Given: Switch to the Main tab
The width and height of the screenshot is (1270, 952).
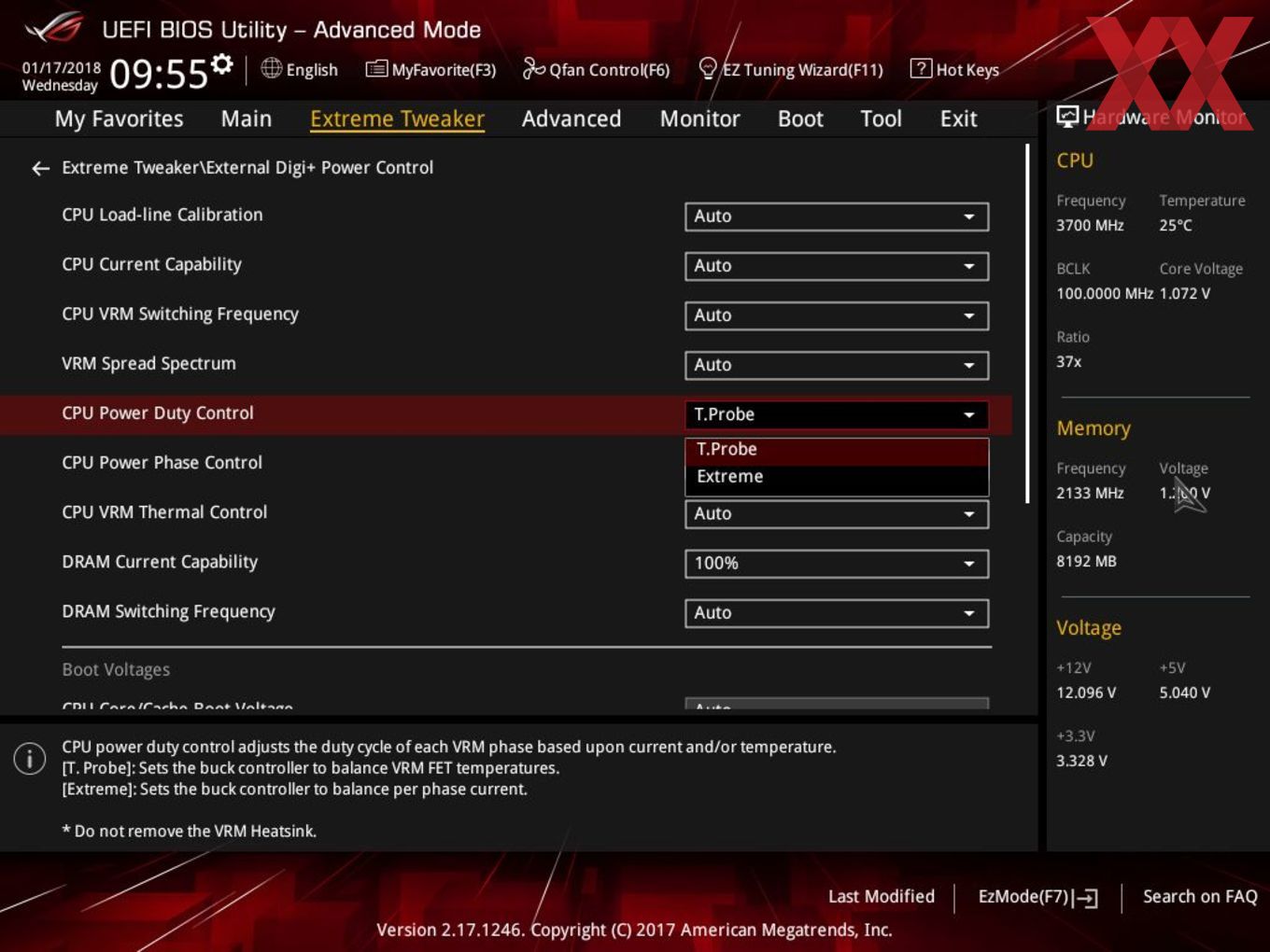Looking at the screenshot, I should pyautogui.click(x=247, y=119).
